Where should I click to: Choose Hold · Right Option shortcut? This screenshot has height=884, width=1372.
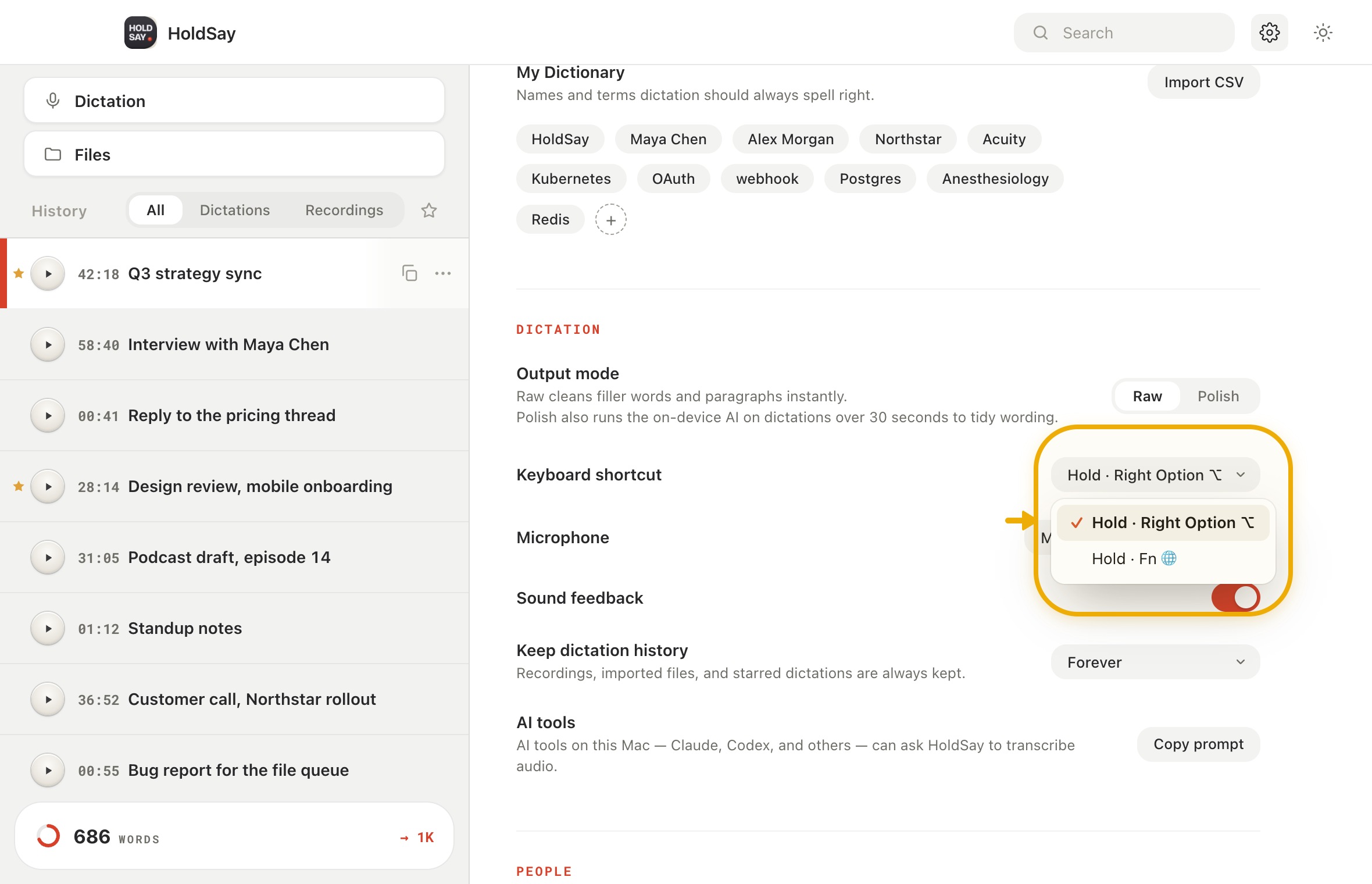click(1163, 522)
